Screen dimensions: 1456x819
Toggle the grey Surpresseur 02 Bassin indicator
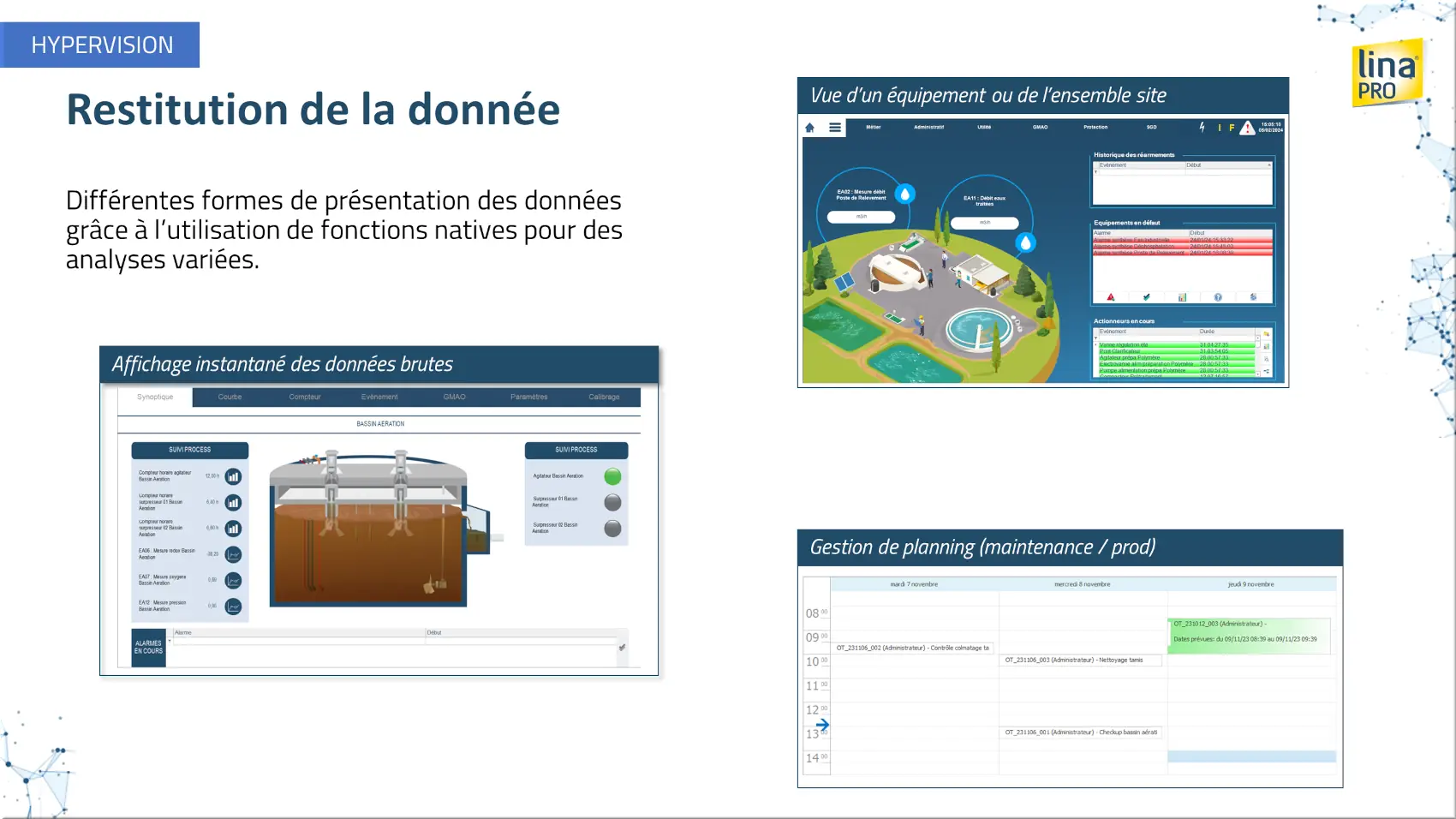(x=612, y=528)
